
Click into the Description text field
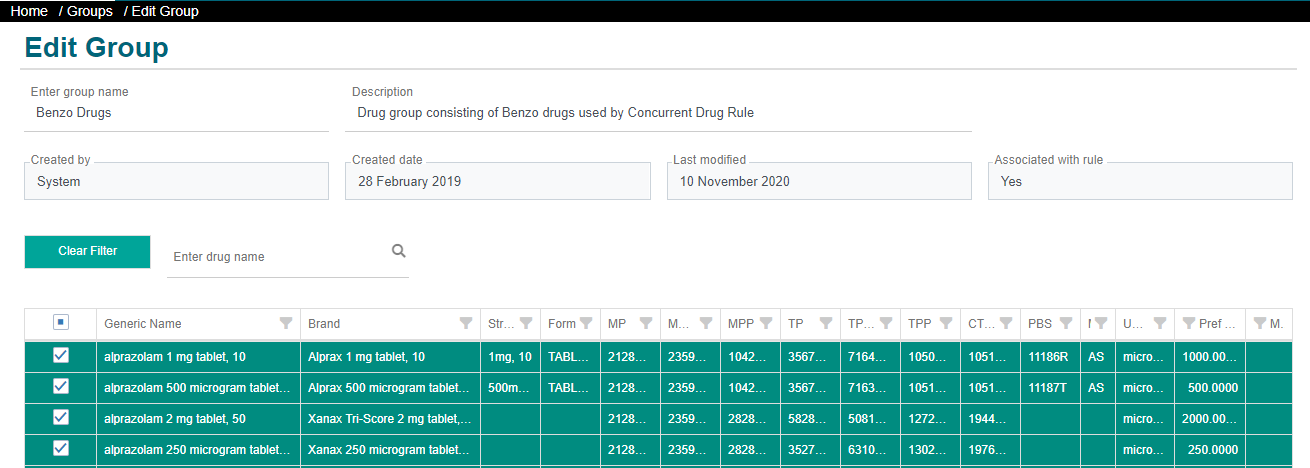(x=660, y=113)
